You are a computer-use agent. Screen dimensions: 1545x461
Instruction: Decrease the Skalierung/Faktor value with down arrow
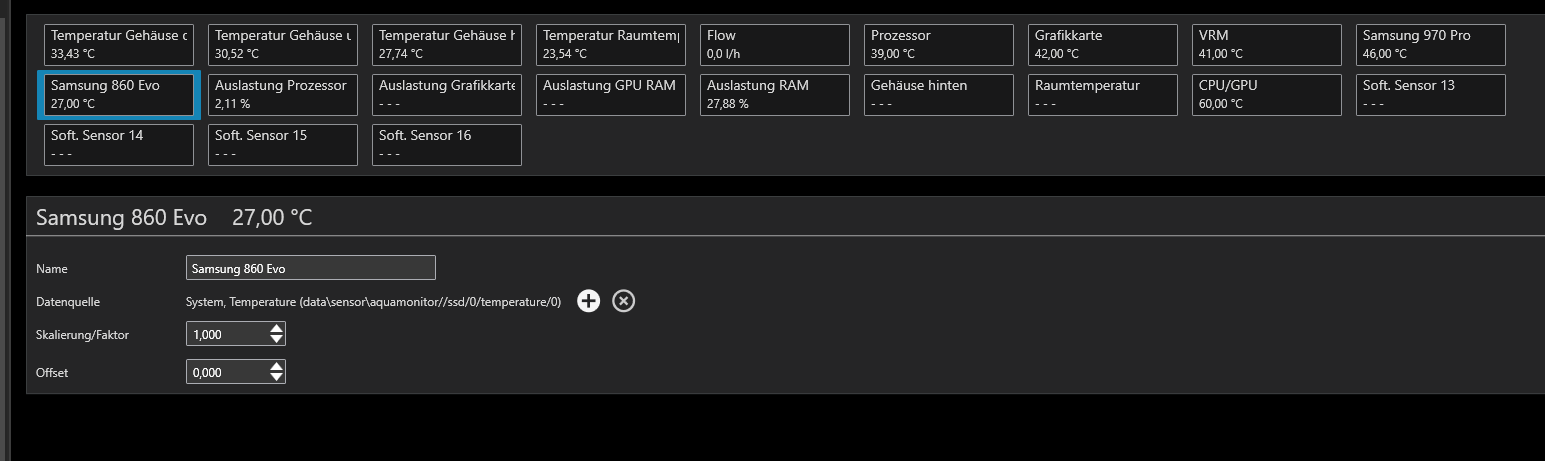[277, 340]
